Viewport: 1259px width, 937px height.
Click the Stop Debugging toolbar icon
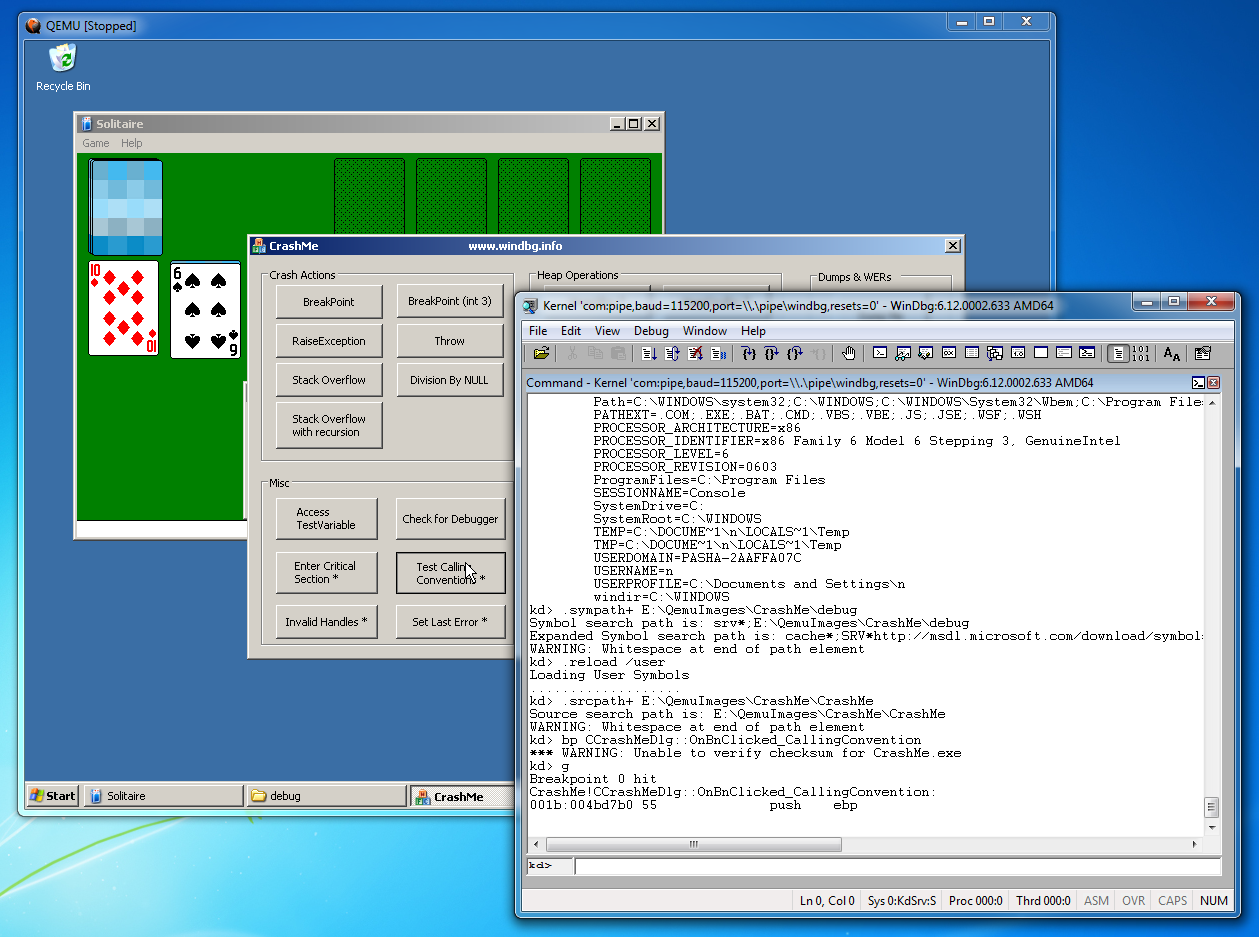(694, 353)
